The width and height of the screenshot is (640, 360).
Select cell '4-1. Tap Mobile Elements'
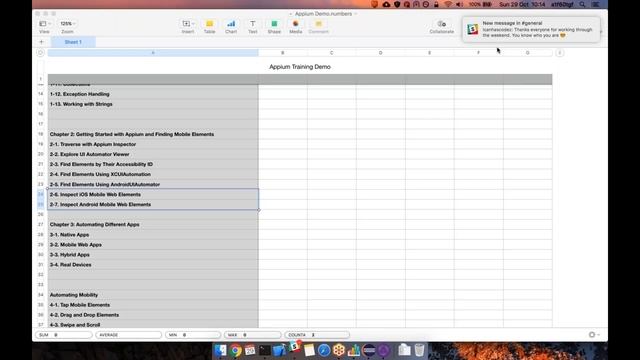click(x=153, y=305)
